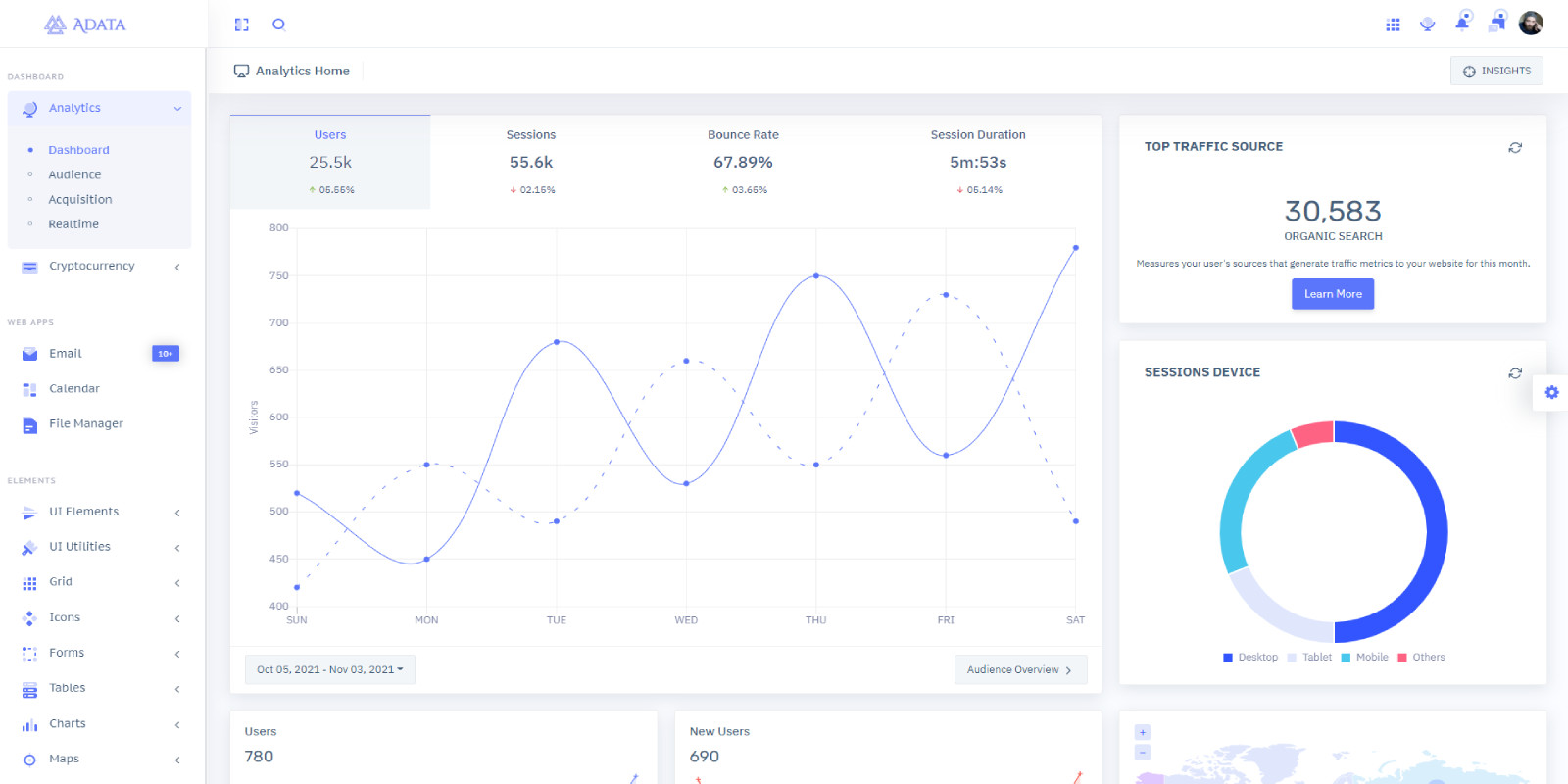The height and width of the screenshot is (784, 1568).
Task: Switch to the Sessions metric tab
Action: pyautogui.click(x=531, y=161)
